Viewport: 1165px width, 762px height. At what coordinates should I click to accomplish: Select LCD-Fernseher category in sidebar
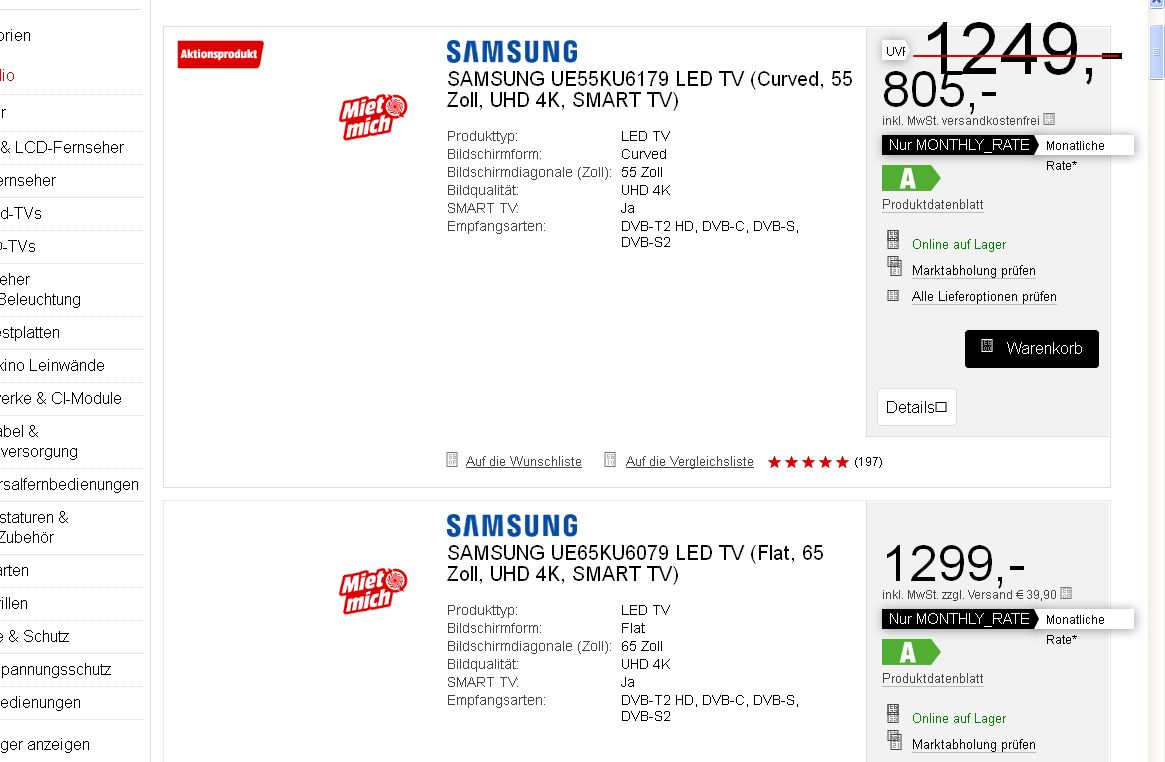[x=62, y=147]
